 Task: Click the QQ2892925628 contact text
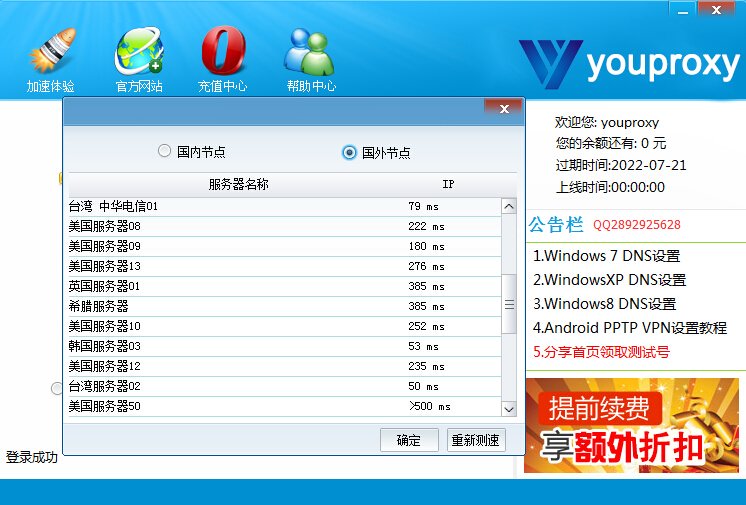pos(637,225)
